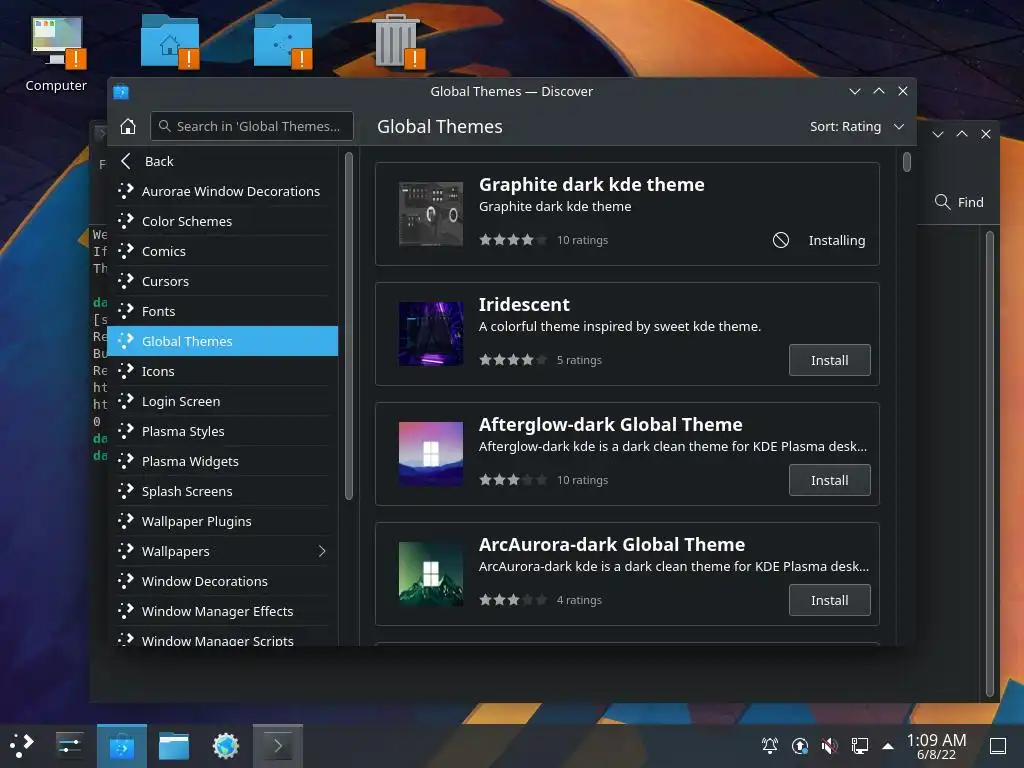Click the show desktop icon in the panel
Image resolution: width=1024 pixels, height=768 pixels.
(x=998, y=745)
